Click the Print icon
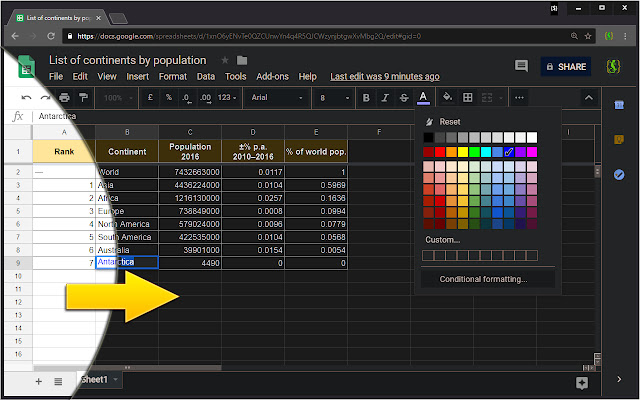Viewport: 640px width, 400px height. point(65,98)
